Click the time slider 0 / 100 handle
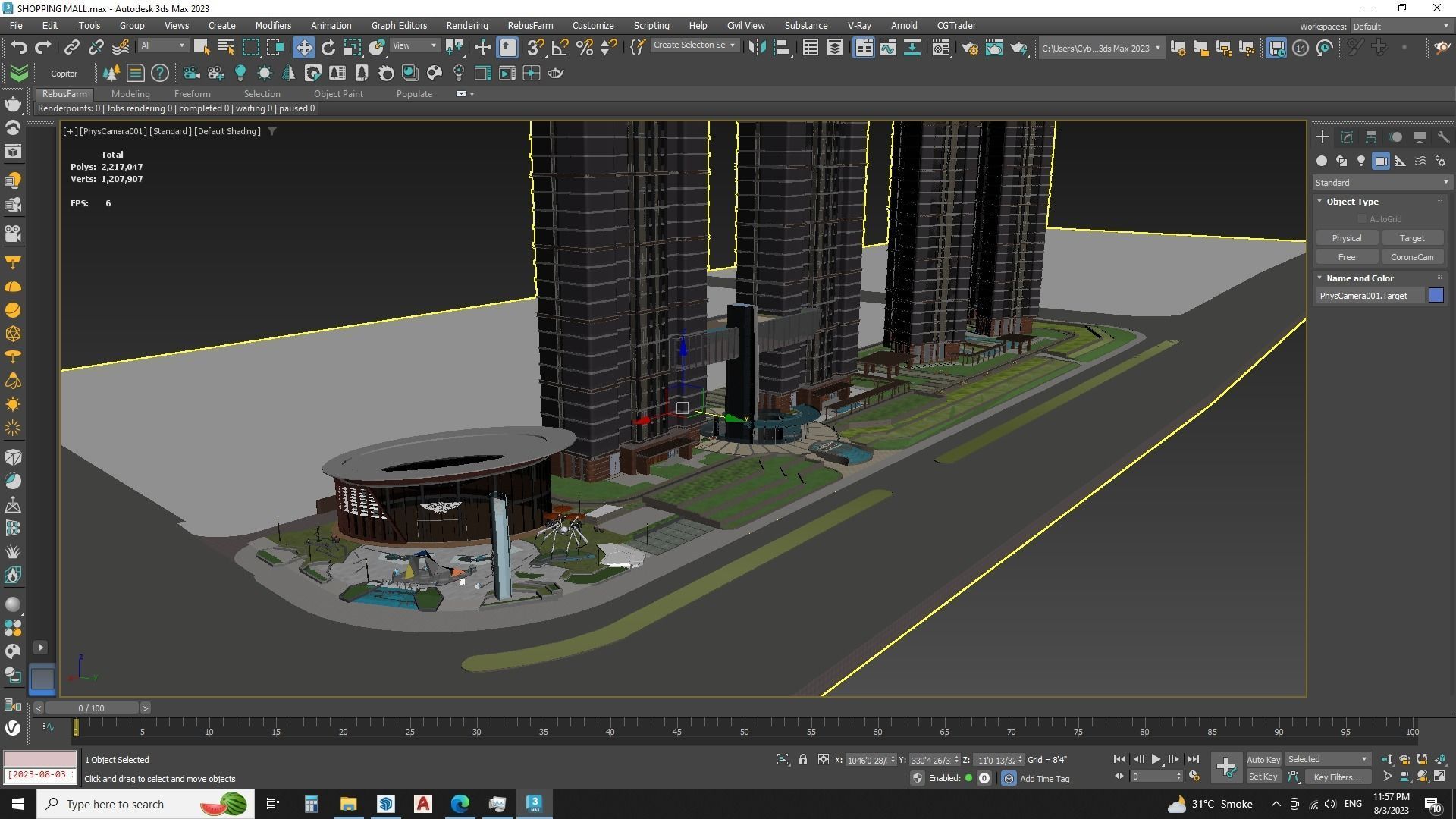 (91, 708)
